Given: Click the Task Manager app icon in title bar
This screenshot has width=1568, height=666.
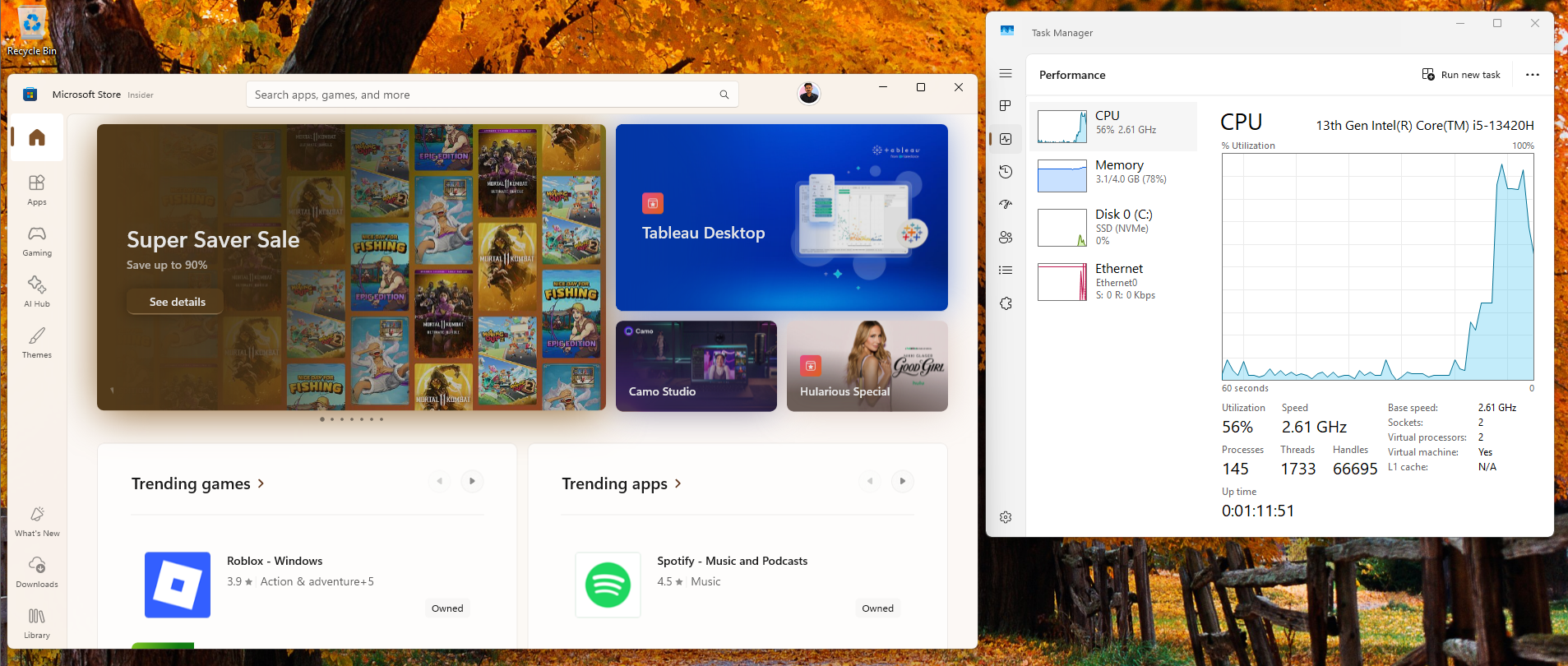Looking at the screenshot, I should click(x=1007, y=31).
